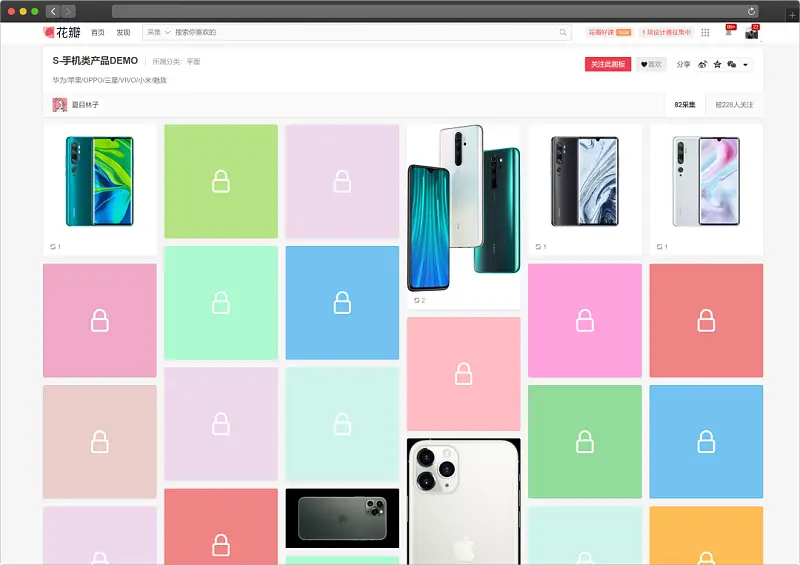Click the 华为/苹果/OPPO/三星/VIVO/小米/魅族 description
800x565 pixels.
point(109,80)
